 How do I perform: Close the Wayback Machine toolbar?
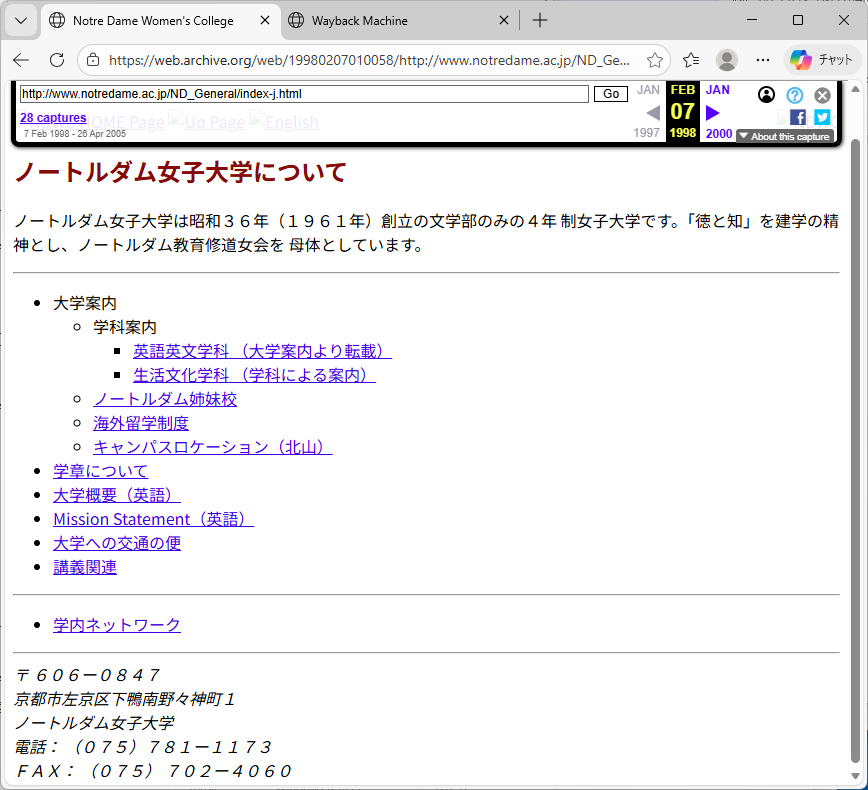pos(822,95)
